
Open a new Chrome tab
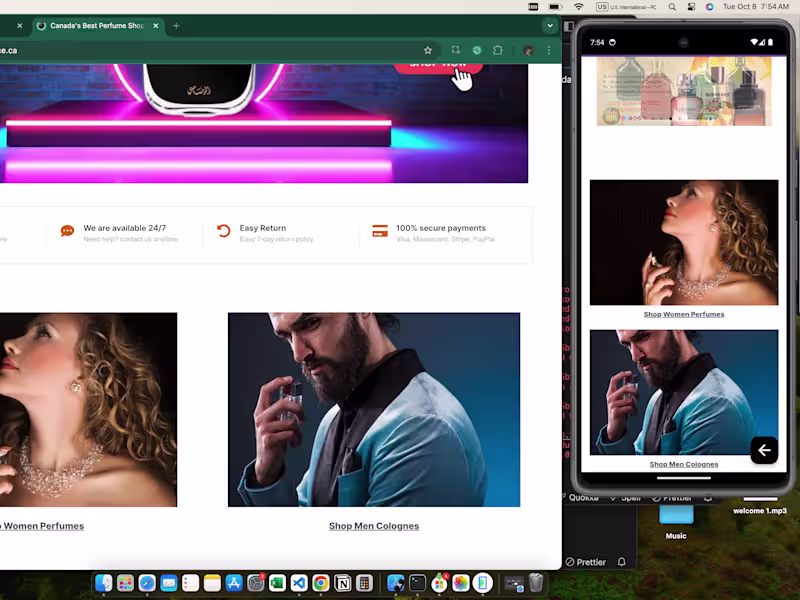point(176,26)
